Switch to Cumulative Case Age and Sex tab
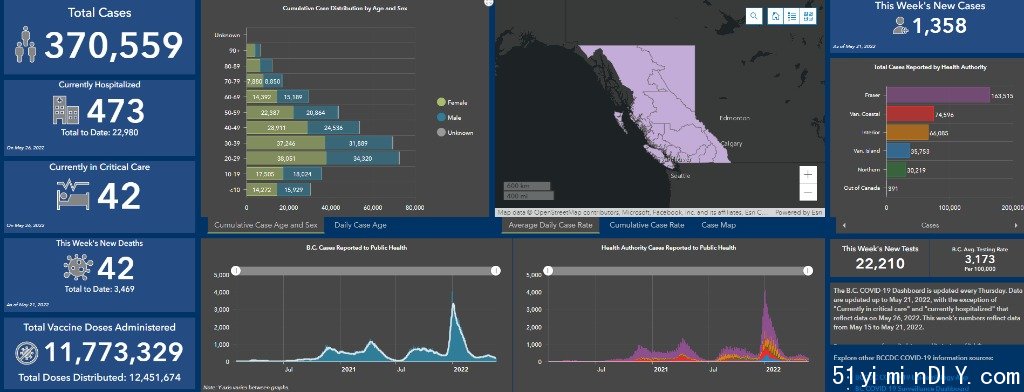1024x392 pixels. pos(266,225)
